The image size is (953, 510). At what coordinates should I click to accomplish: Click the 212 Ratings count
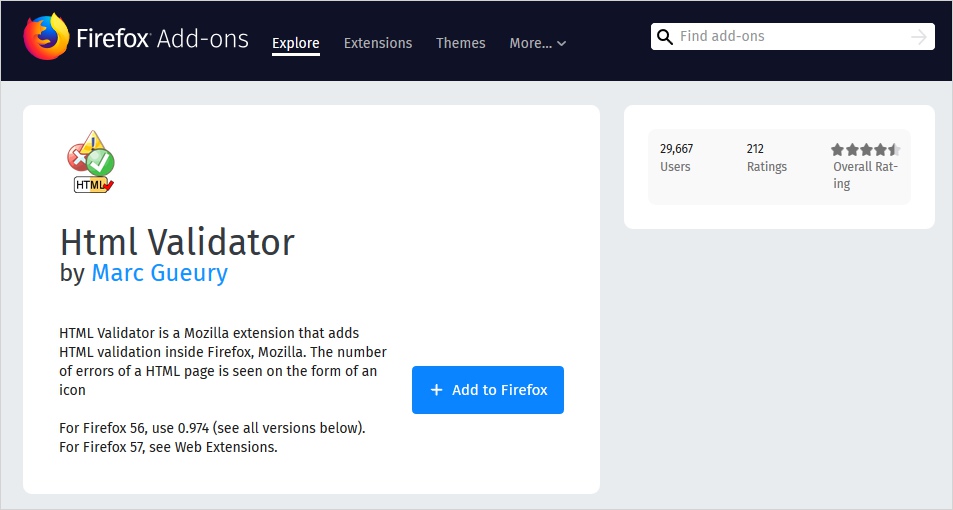click(766, 158)
